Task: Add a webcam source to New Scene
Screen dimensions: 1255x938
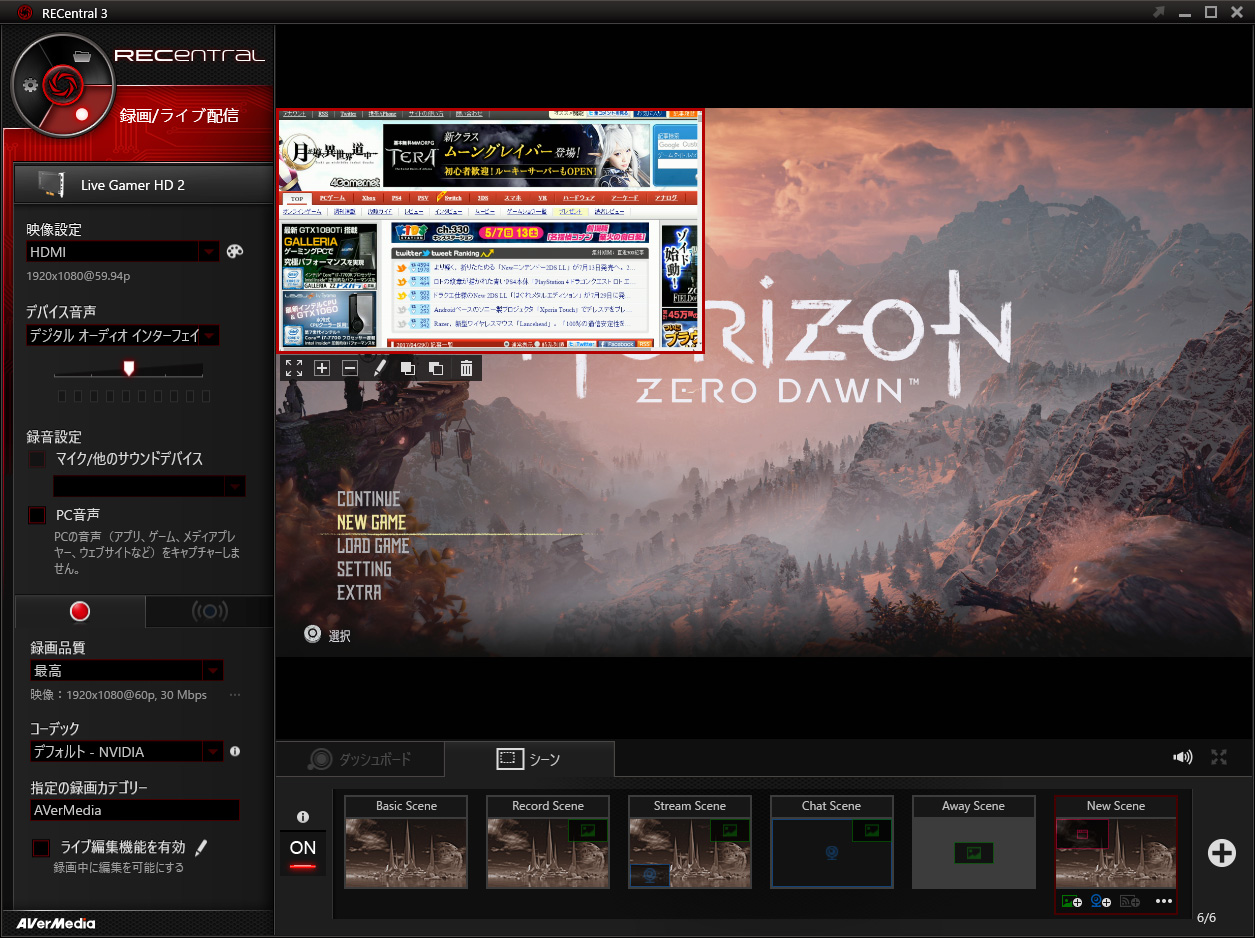Action: coord(1101,901)
